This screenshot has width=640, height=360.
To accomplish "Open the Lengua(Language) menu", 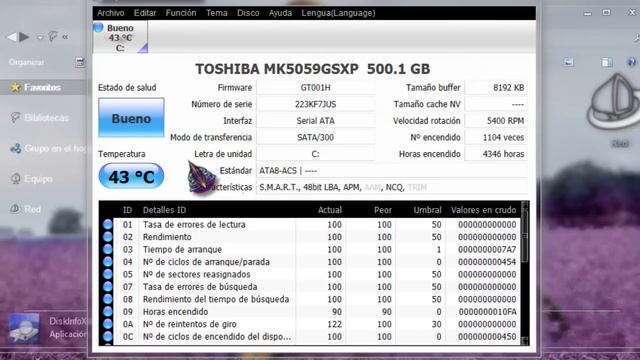I will (x=338, y=13).
